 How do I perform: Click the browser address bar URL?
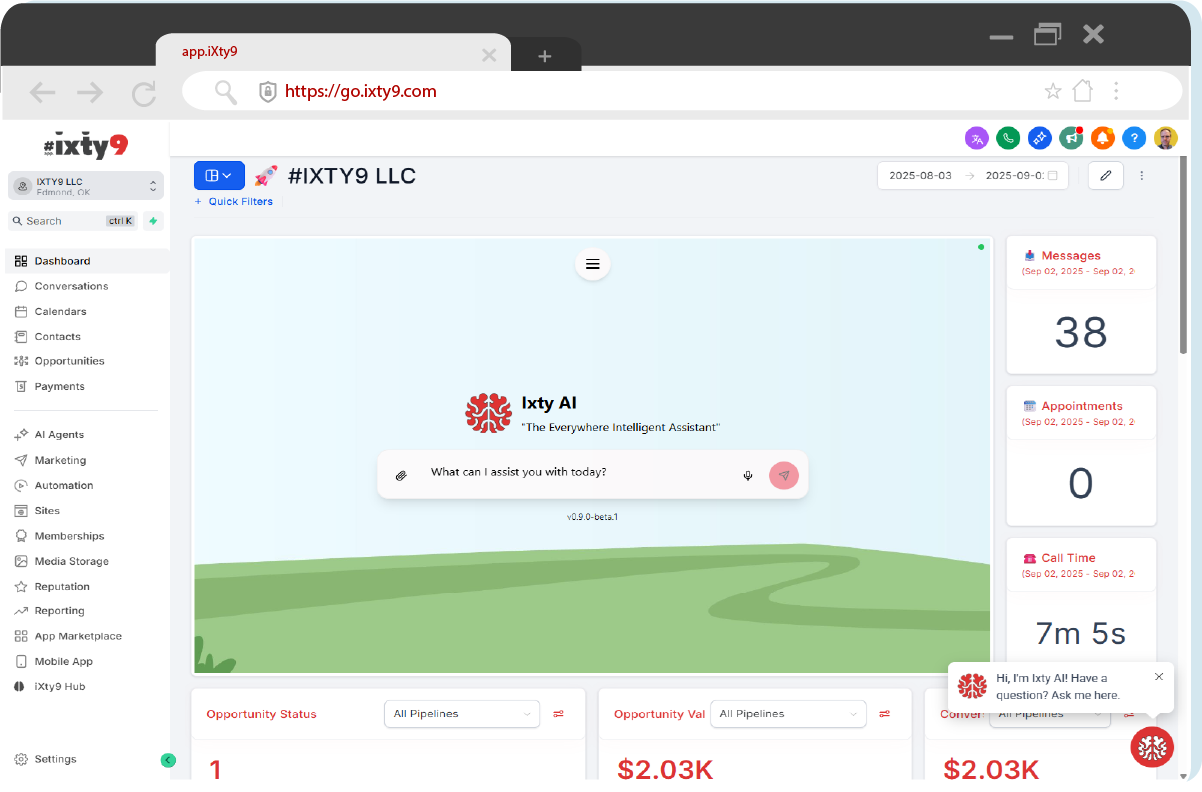[361, 91]
